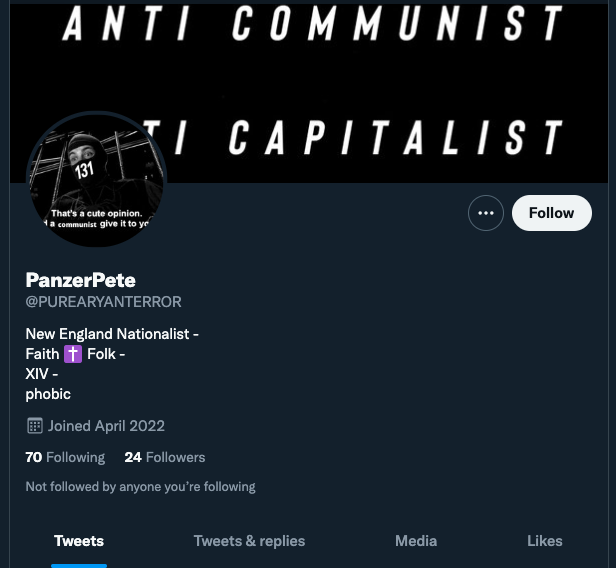Click the 'phobic' line in bio
616x568 pixels.
tap(48, 394)
